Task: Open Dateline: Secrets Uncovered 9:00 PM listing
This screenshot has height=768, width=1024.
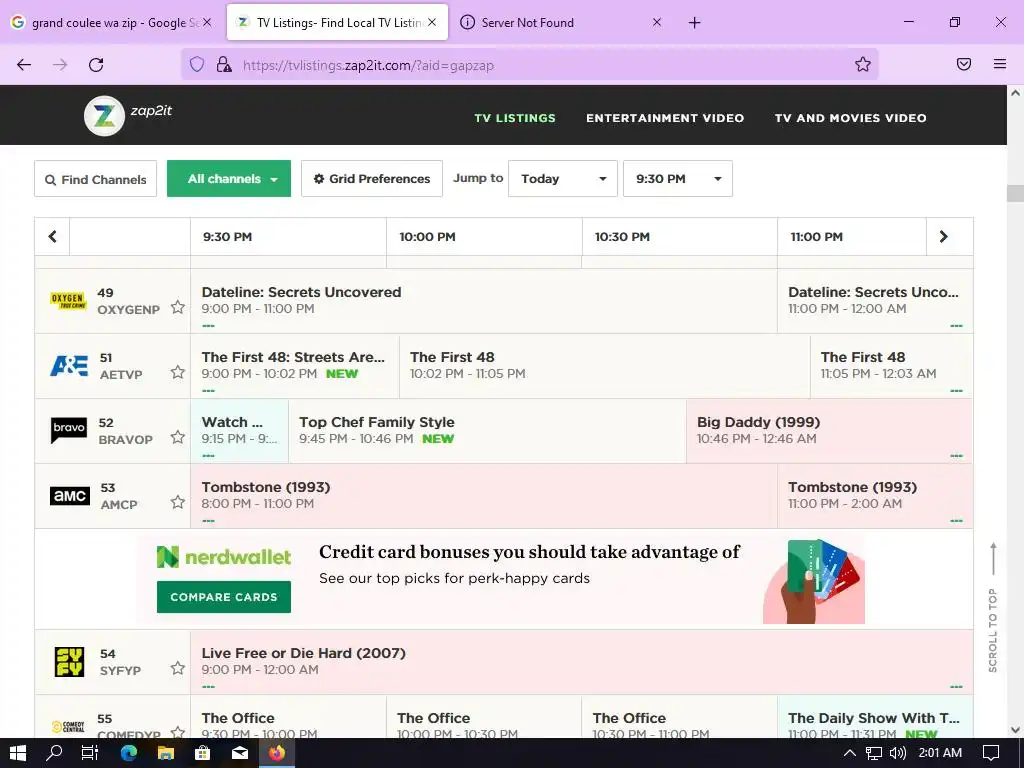Action: 483,300
